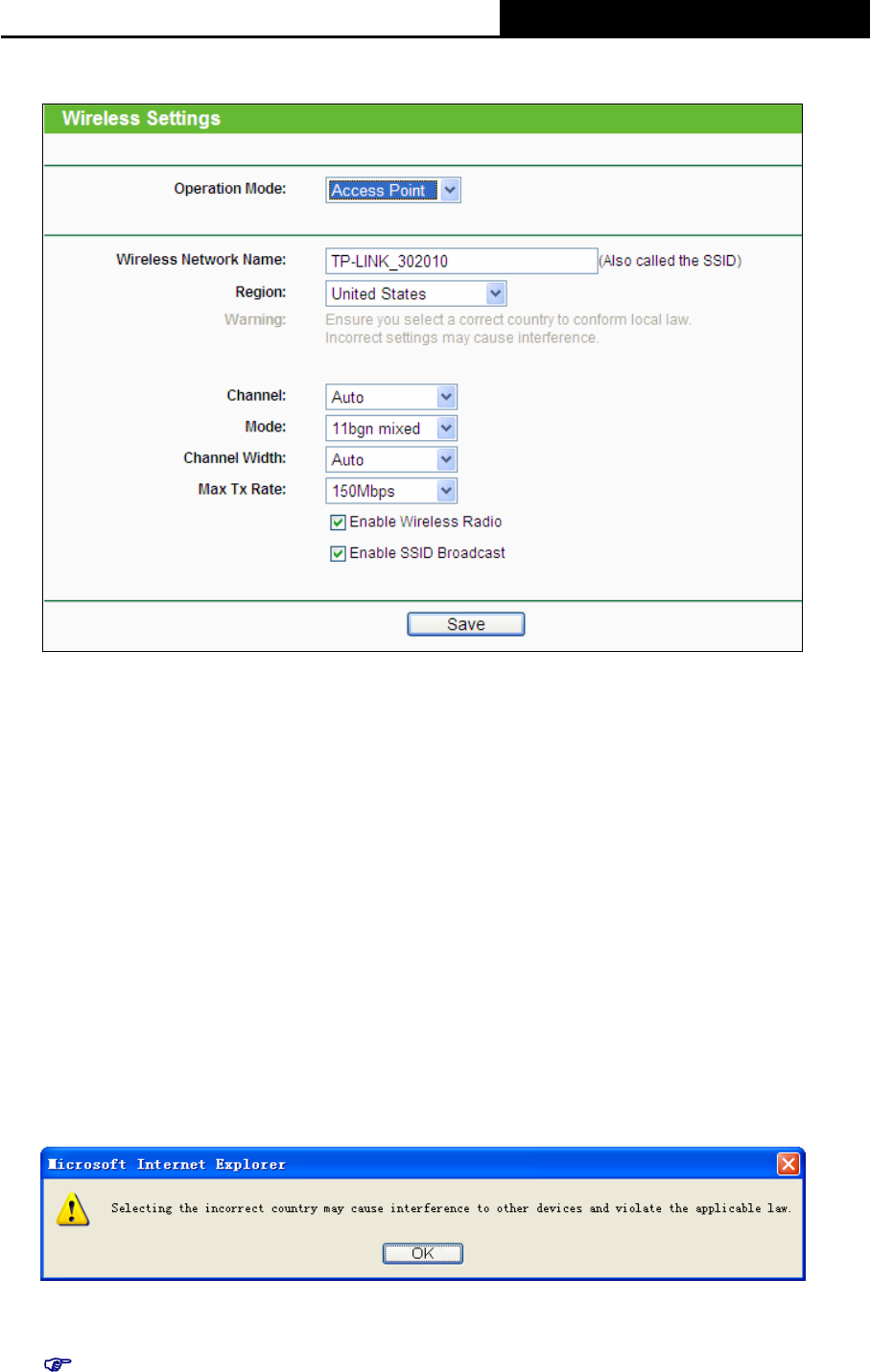
Task: Click the Microsoft Internet Explorer title bar text
Action: (167, 1164)
